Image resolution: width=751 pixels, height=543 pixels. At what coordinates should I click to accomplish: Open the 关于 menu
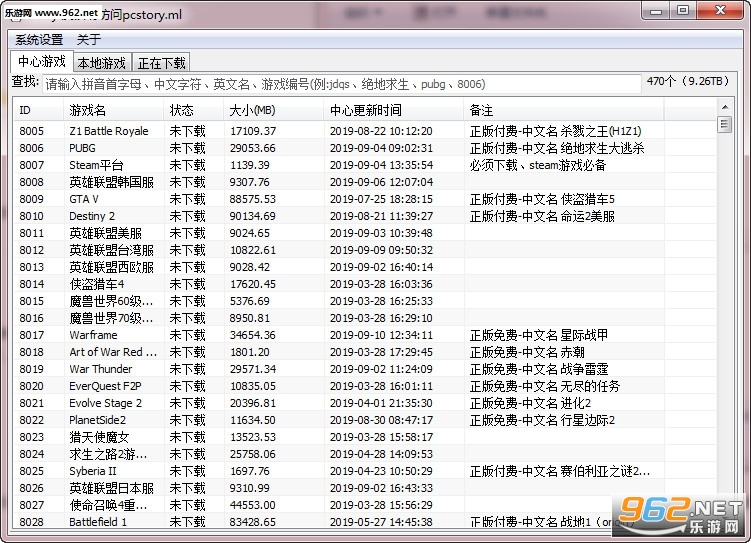(x=89, y=40)
